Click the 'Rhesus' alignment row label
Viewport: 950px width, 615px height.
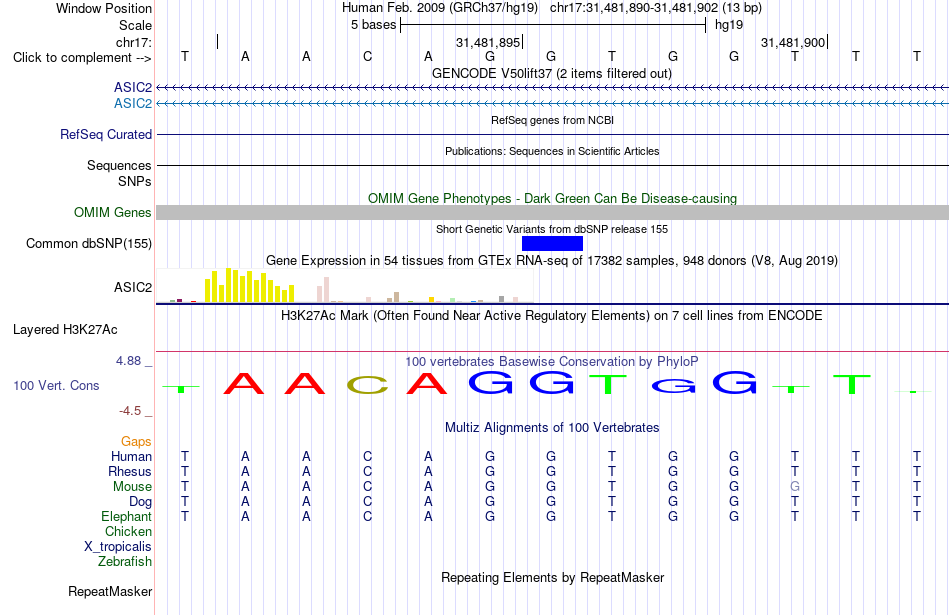tap(130, 471)
